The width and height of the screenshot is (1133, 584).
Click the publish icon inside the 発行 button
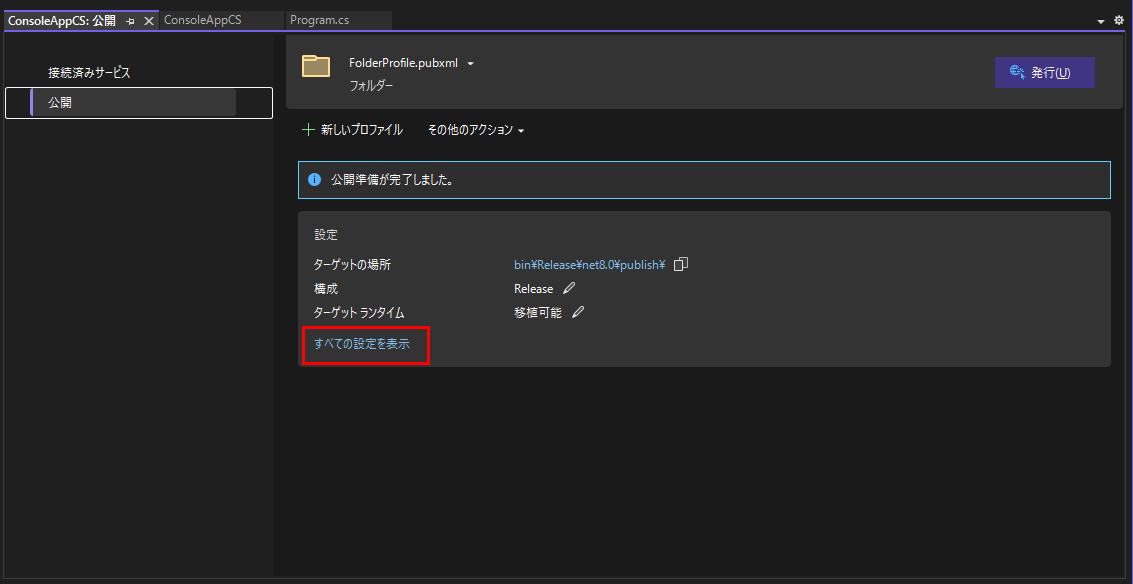tap(1019, 72)
